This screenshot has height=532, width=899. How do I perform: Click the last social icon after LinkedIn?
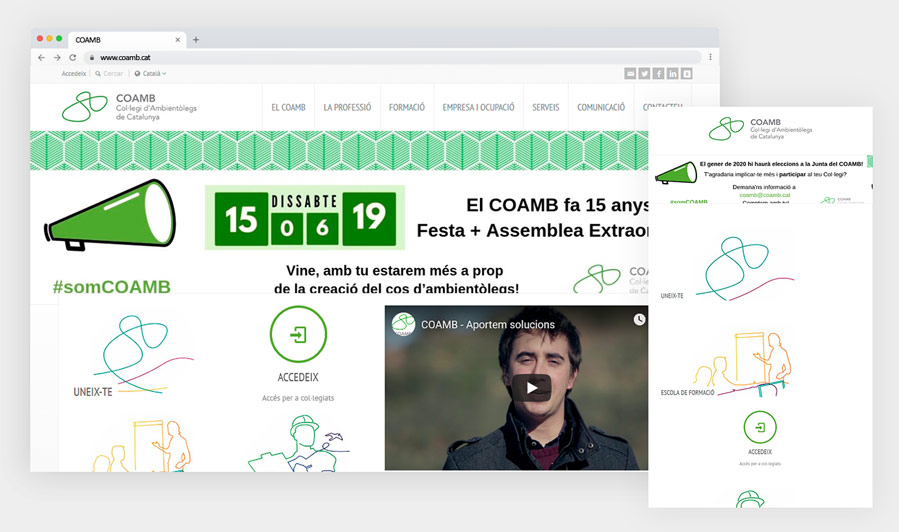click(x=686, y=73)
